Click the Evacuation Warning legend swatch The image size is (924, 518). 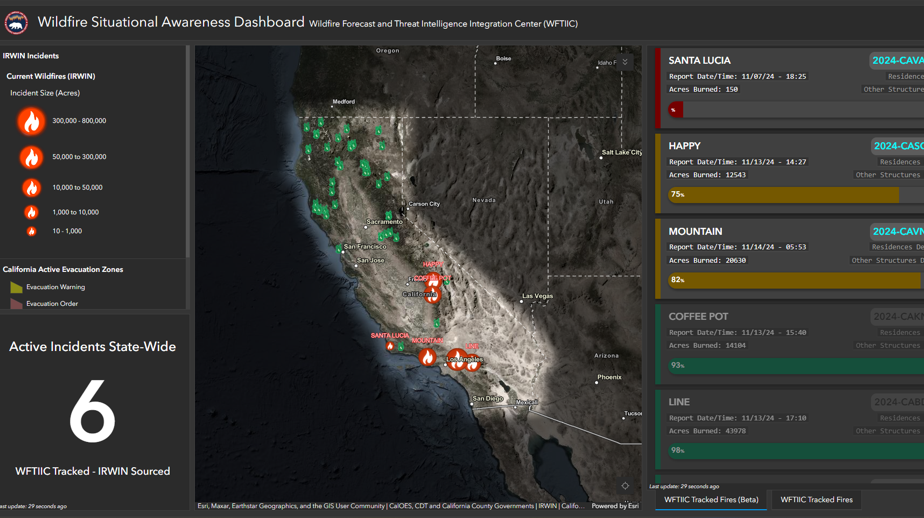click(16, 288)
